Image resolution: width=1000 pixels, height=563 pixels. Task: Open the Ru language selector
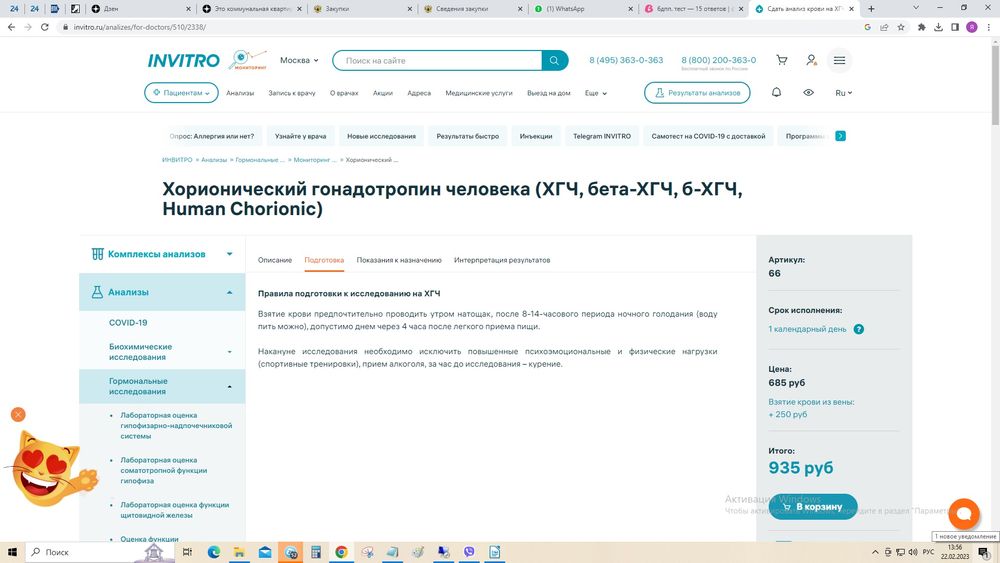843,93
